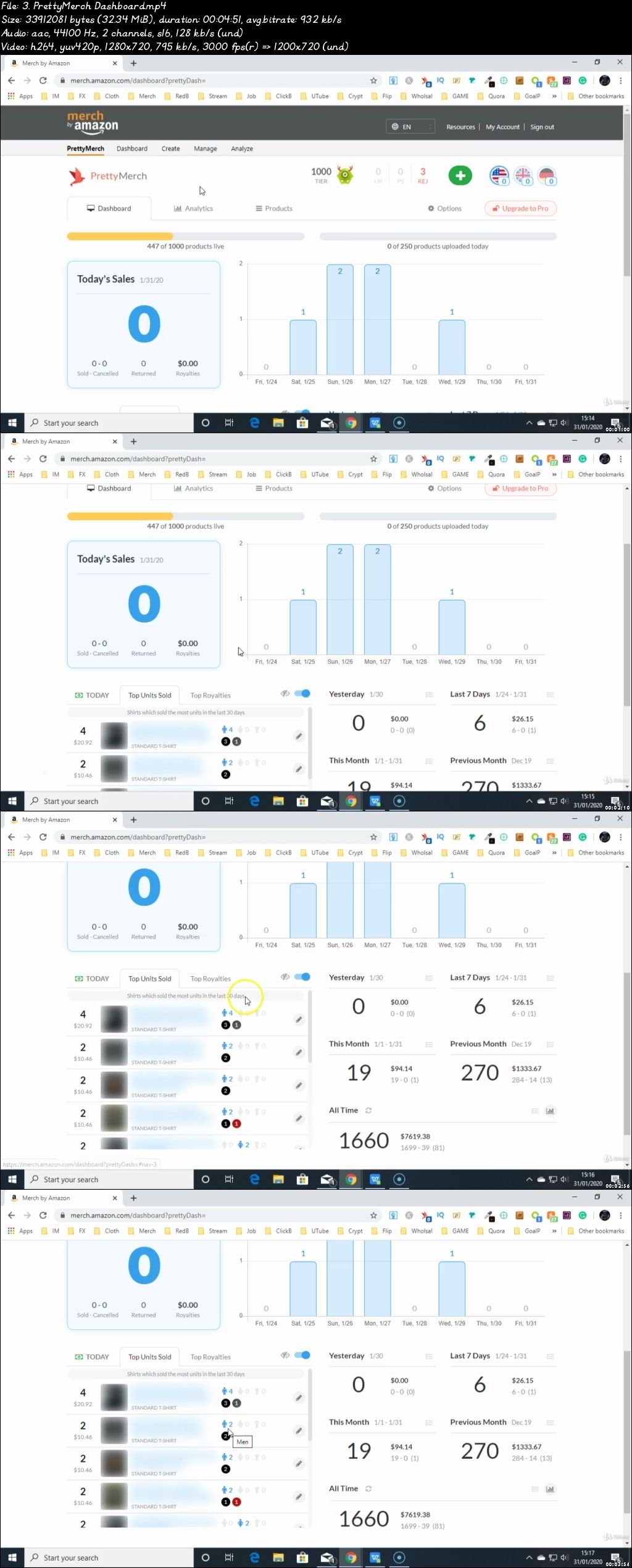Switch to the Products tab in the top frame
Viewport: 632px width, 1568px height.
pos(274,209)
